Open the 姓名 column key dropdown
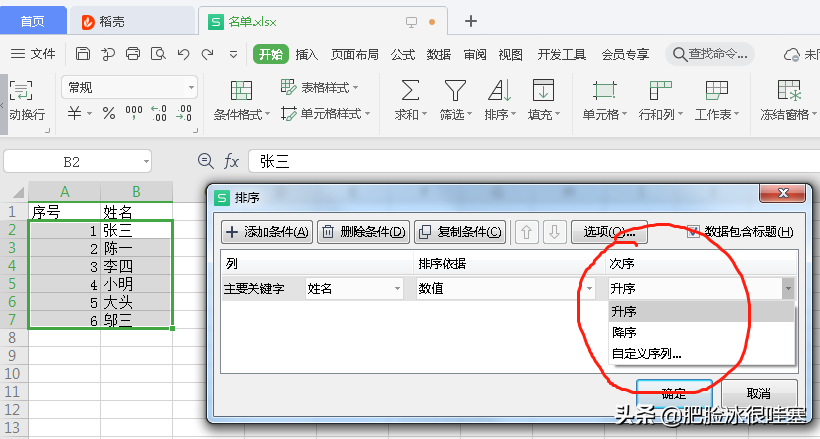 (x=397, y=288)
